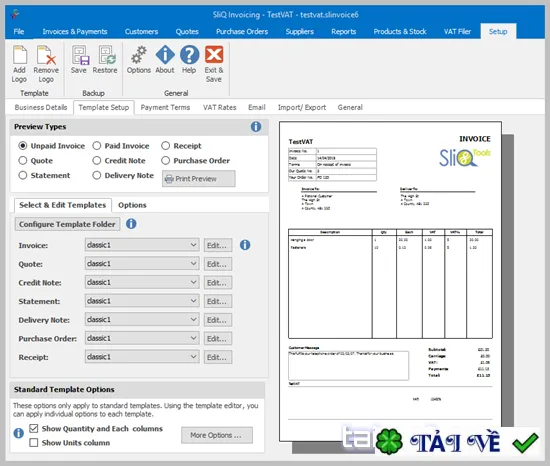Click Edit button for Invoice template

click(218, 245)
